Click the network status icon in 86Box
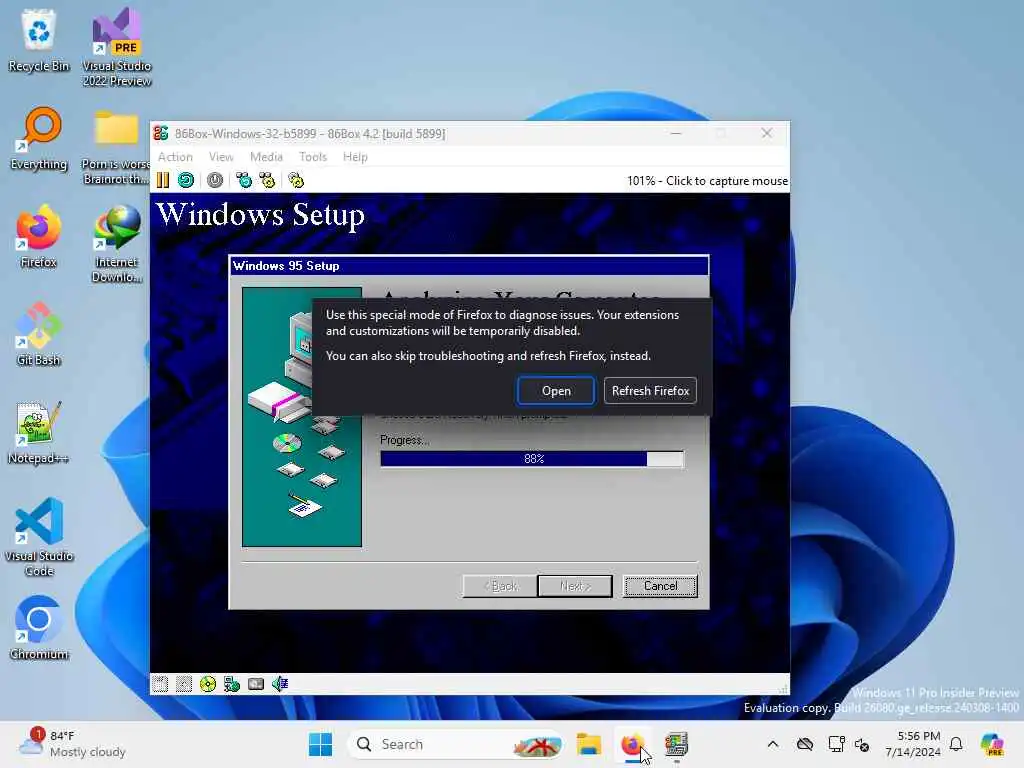Viewport: 1024px width, 768px height. click(232, 684)
